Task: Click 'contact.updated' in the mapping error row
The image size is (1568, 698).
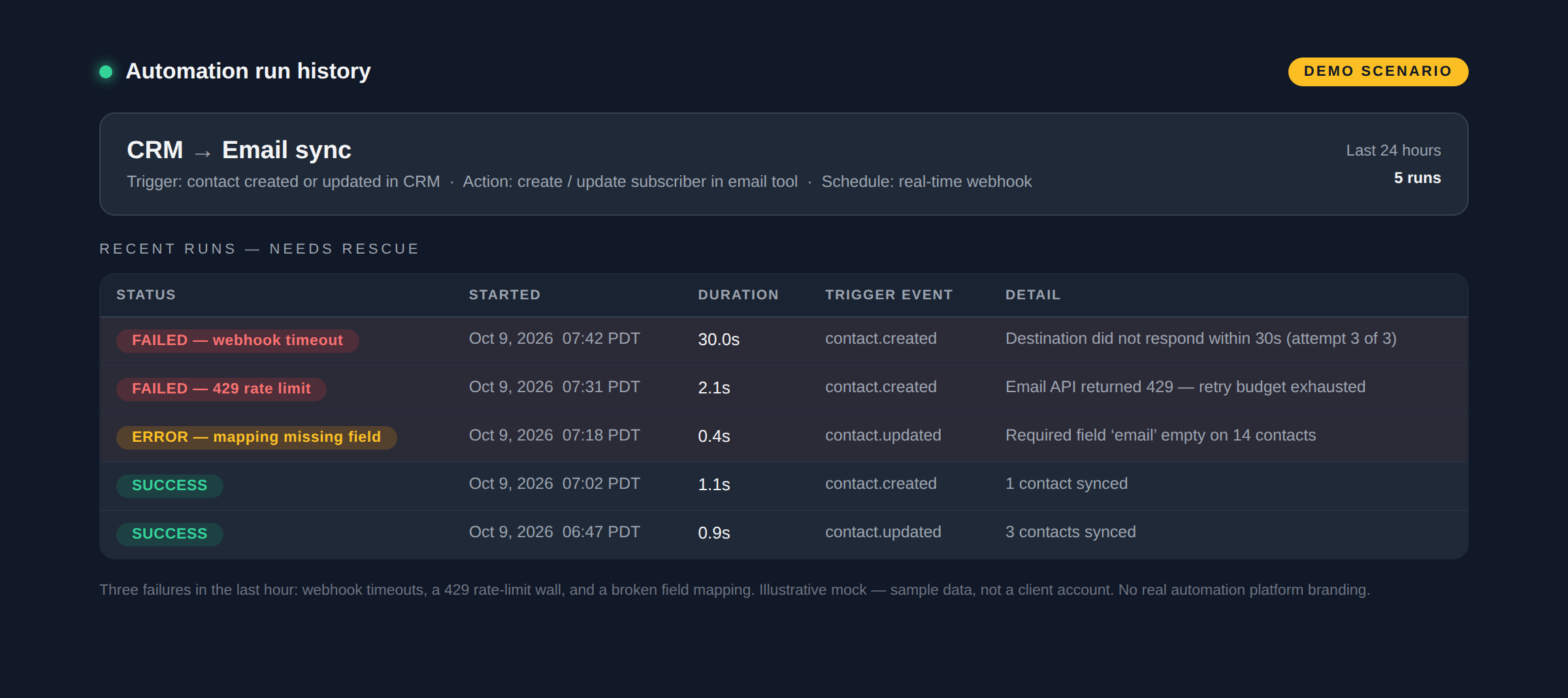Action: coord(883,435)
